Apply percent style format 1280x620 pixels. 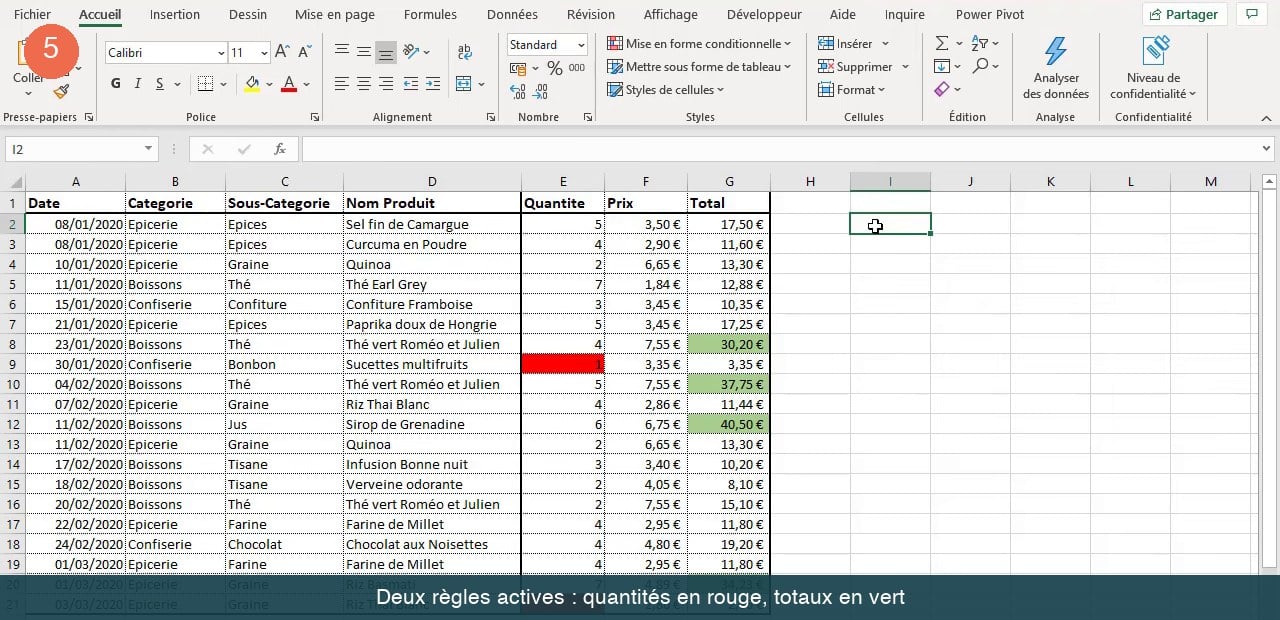pyautogui.click(x=554, y=68)
